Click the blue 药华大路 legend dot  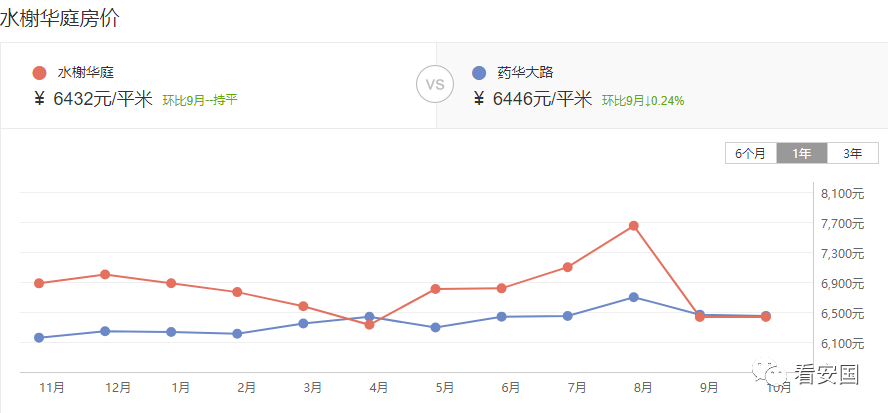(479, 73)
